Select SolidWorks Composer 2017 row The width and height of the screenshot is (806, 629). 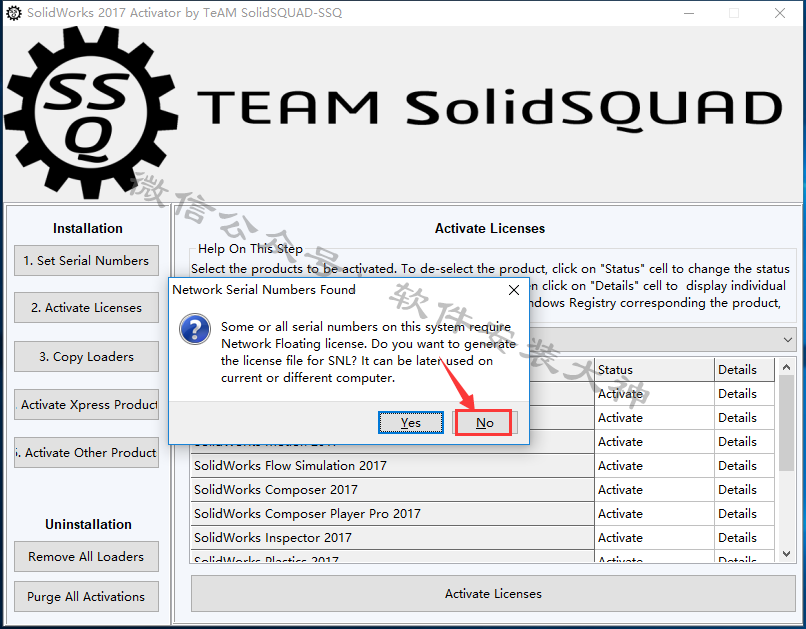tap(393, 490)
